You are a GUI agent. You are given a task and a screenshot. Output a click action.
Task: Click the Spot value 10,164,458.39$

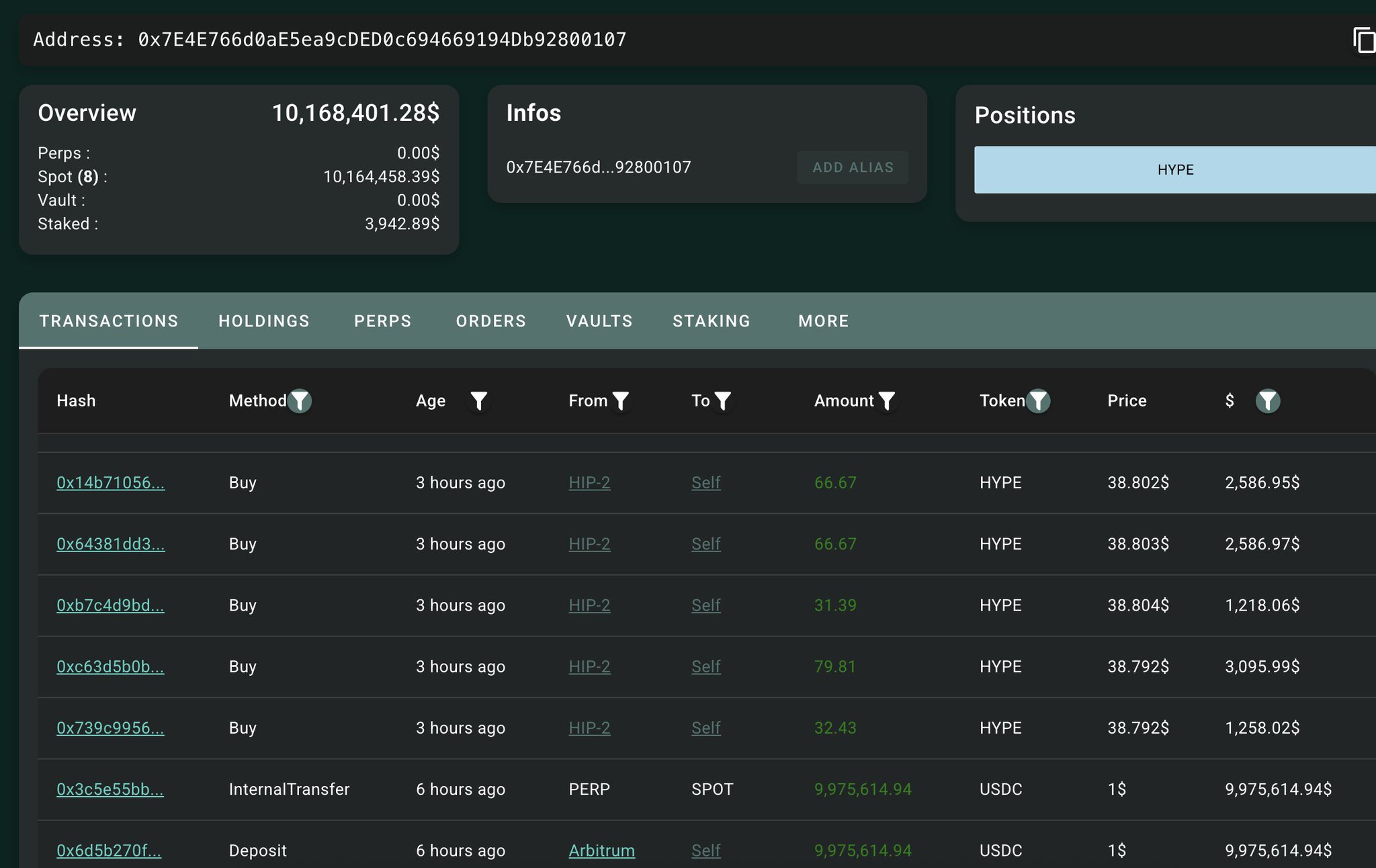[x=382, y=177]
